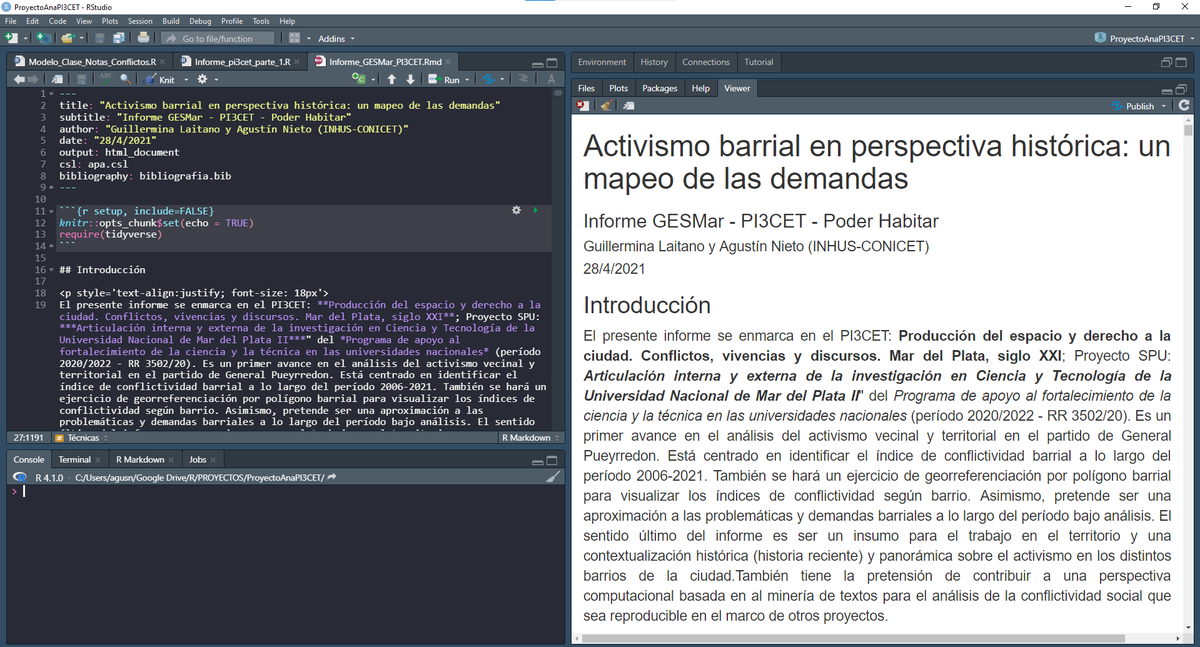
Task: Insert a new code chunk
Action: click(x=361, y=79)
